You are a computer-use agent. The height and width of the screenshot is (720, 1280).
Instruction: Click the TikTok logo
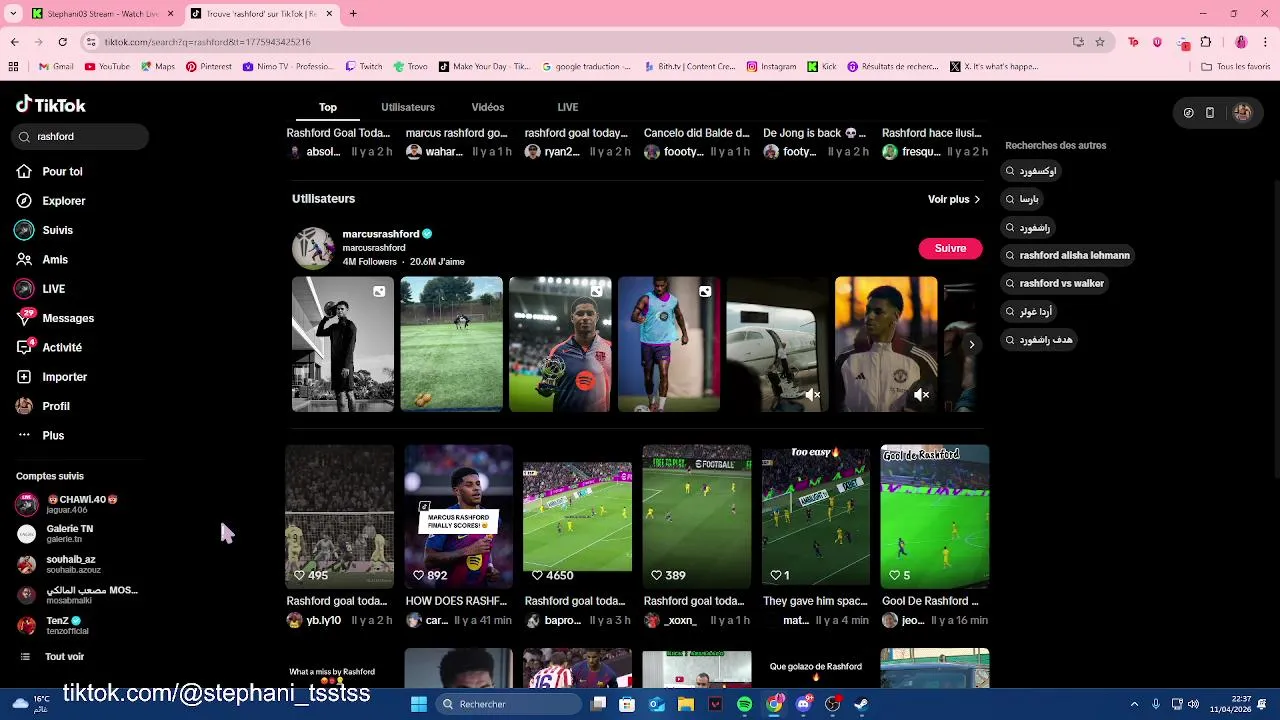(x=51, y=105)
